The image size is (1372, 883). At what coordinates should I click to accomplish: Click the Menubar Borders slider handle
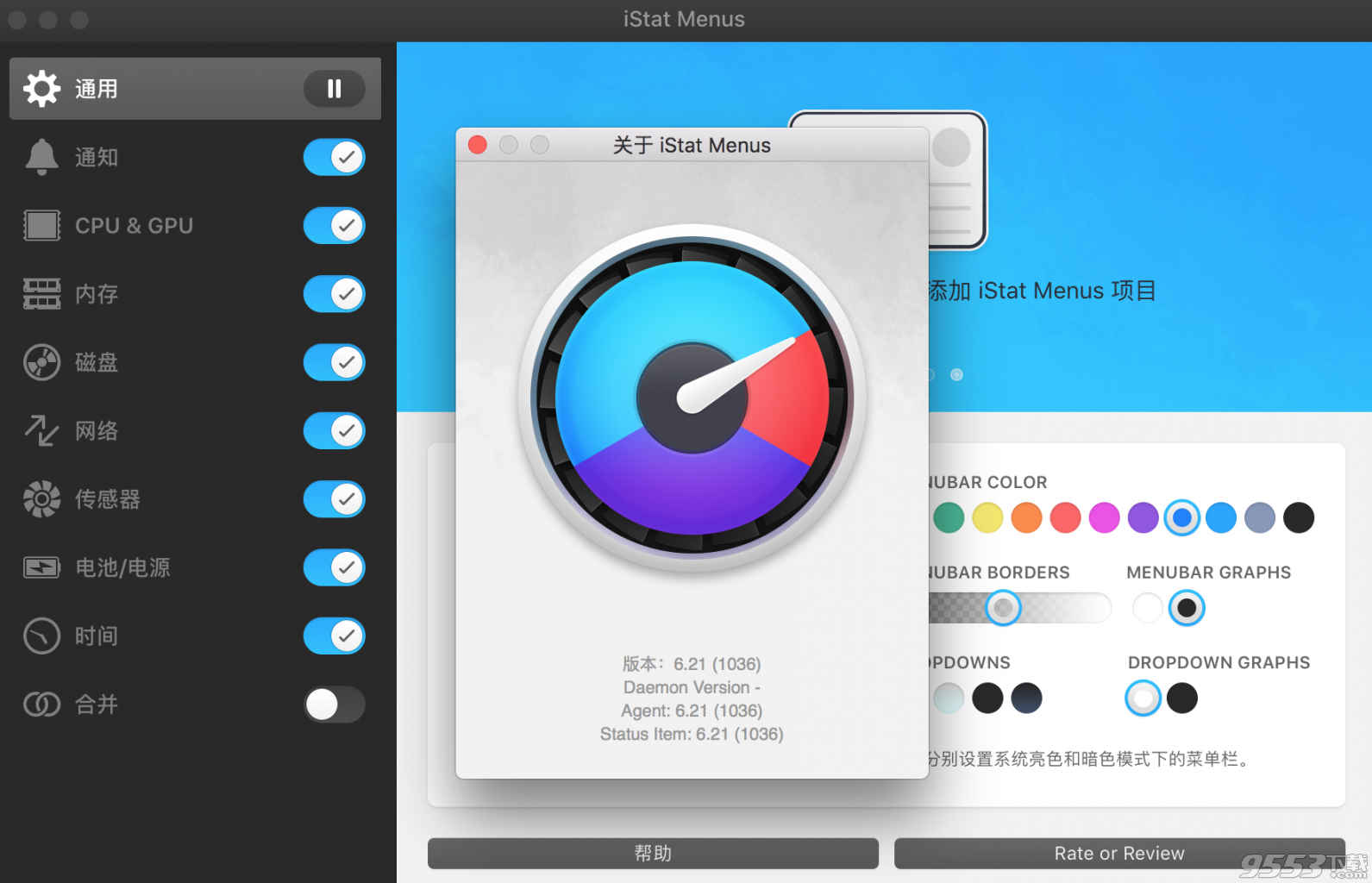tap(1003, 608)
